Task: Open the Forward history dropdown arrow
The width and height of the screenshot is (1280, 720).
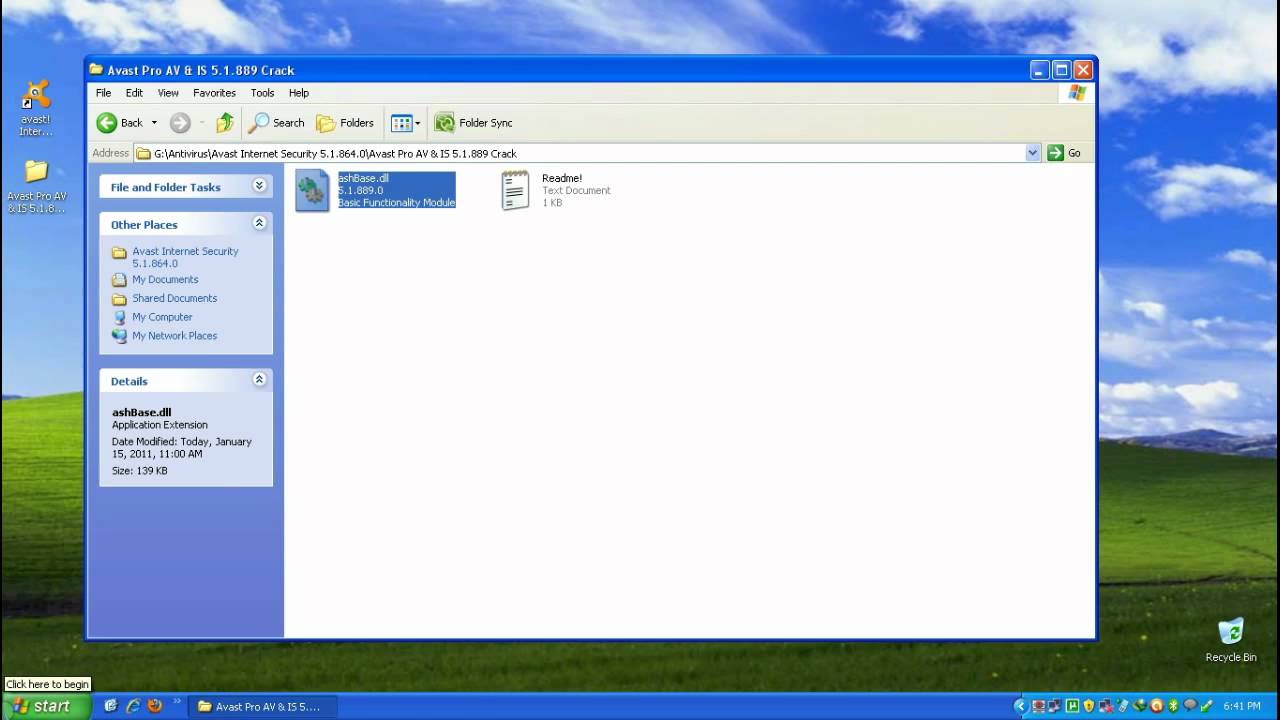Action: pyautogui.click(x=201, y=123)
